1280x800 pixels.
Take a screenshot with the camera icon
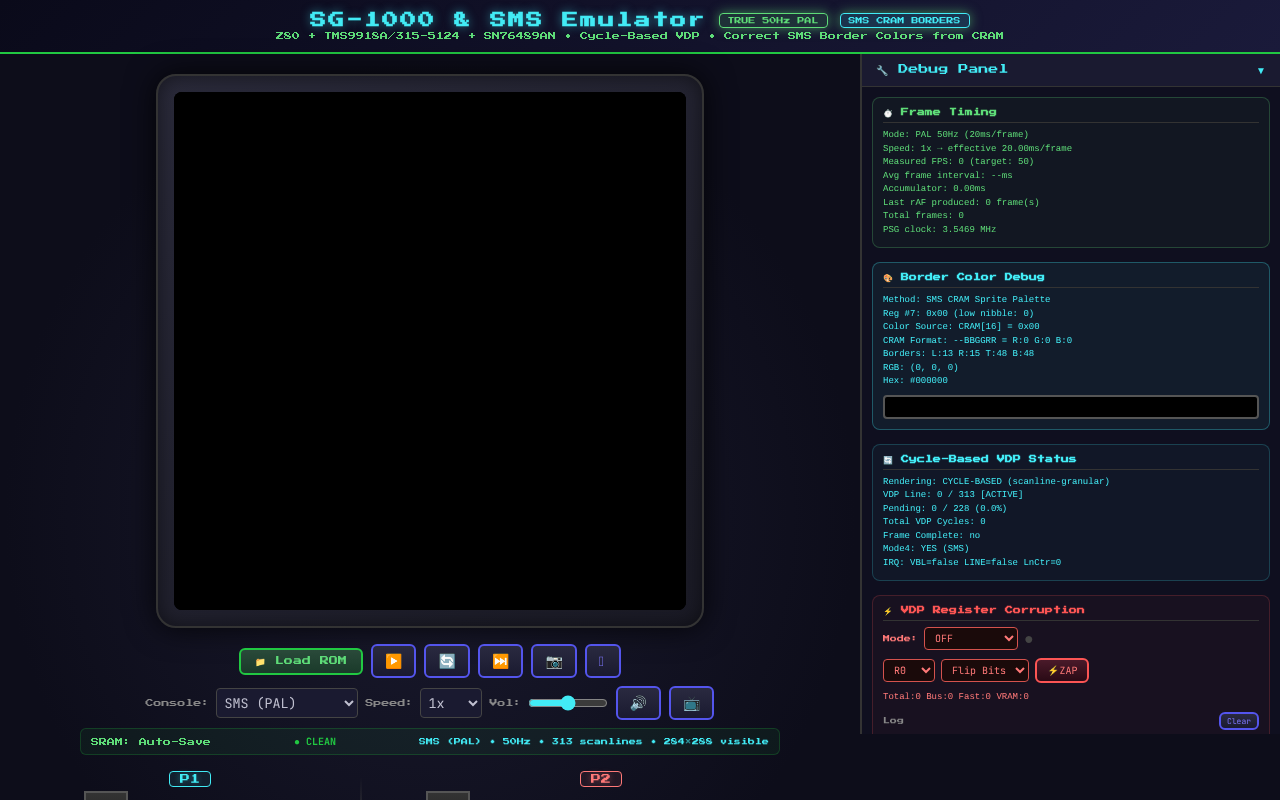[x=554, y=661]
